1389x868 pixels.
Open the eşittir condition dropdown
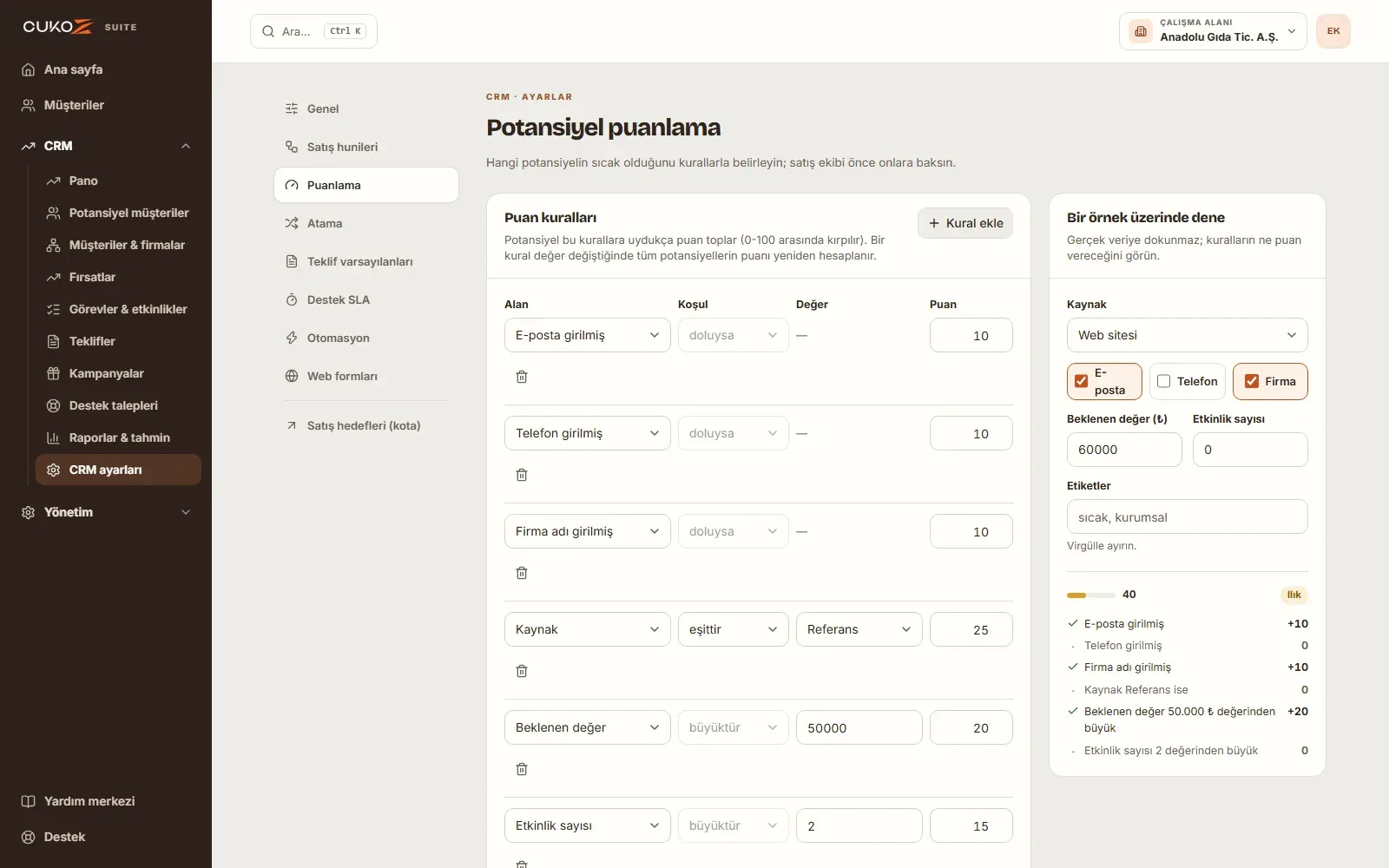pyautogui.click(x=734, y=629)
